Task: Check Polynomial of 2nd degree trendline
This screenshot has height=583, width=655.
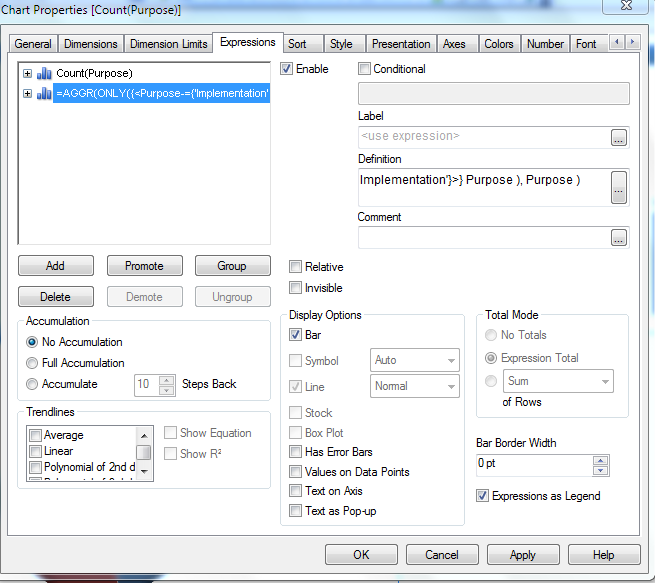Action: click(36, 467)
